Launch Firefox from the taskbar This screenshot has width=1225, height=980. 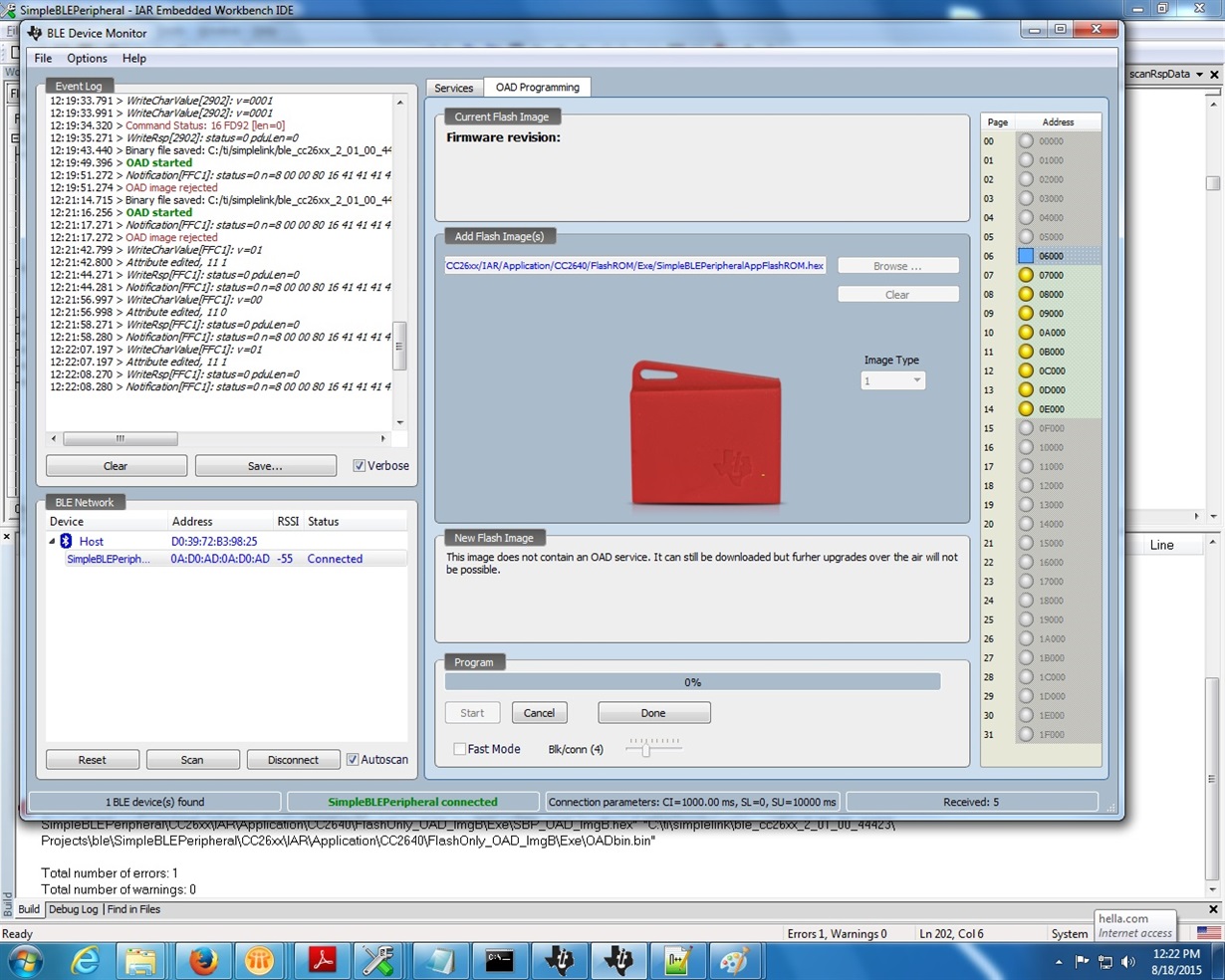tap(203, 961)
